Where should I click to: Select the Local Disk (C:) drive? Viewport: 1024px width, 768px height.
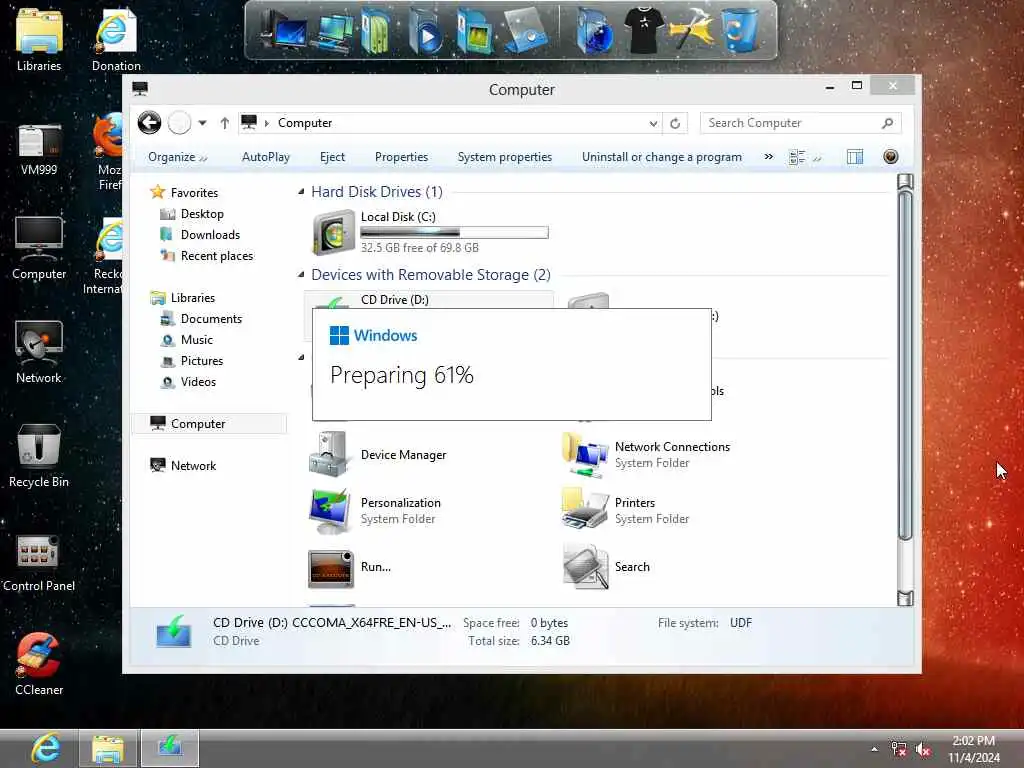(431, 232)
